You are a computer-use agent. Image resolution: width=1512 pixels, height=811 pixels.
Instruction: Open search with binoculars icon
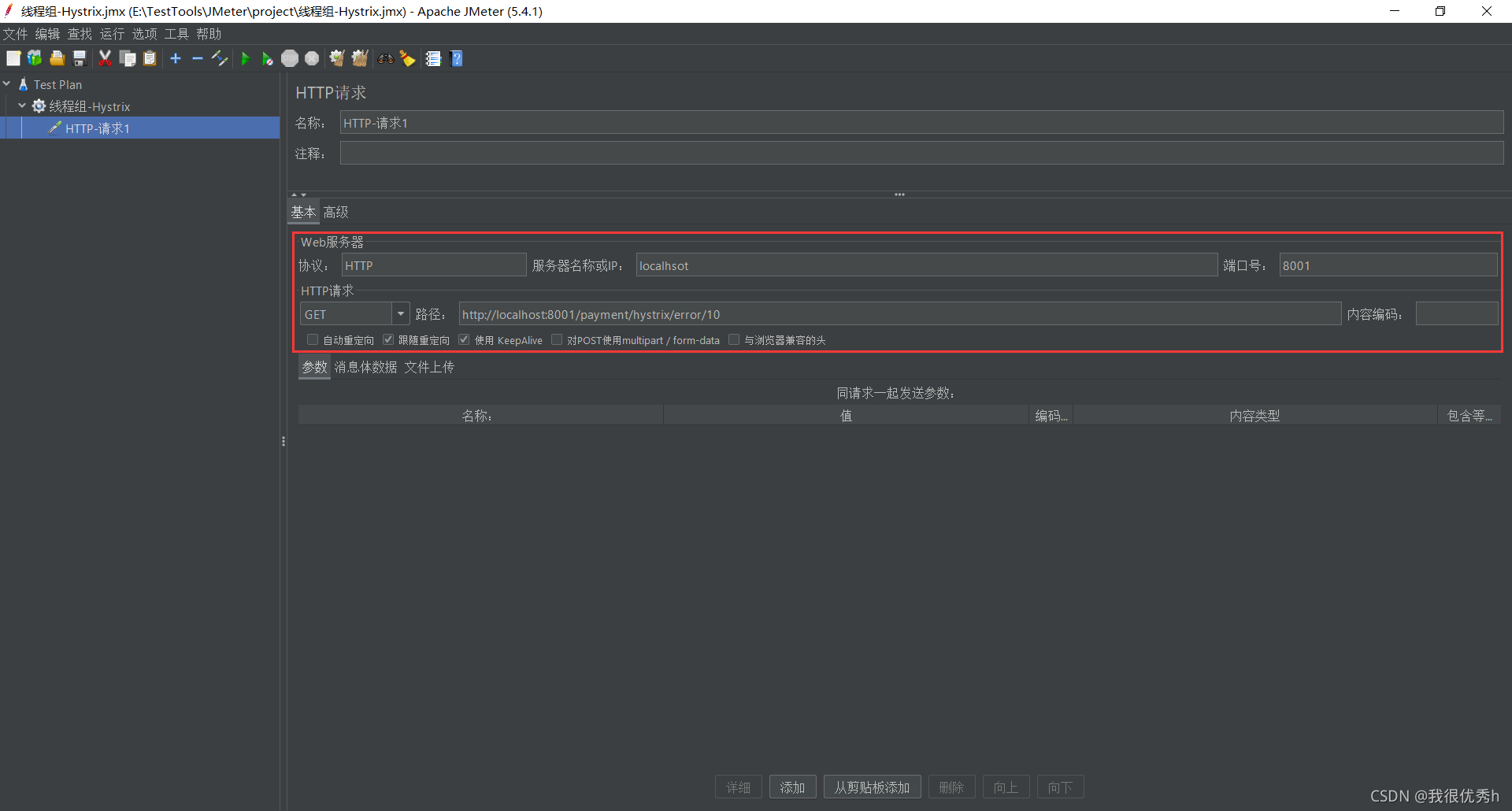385,58
